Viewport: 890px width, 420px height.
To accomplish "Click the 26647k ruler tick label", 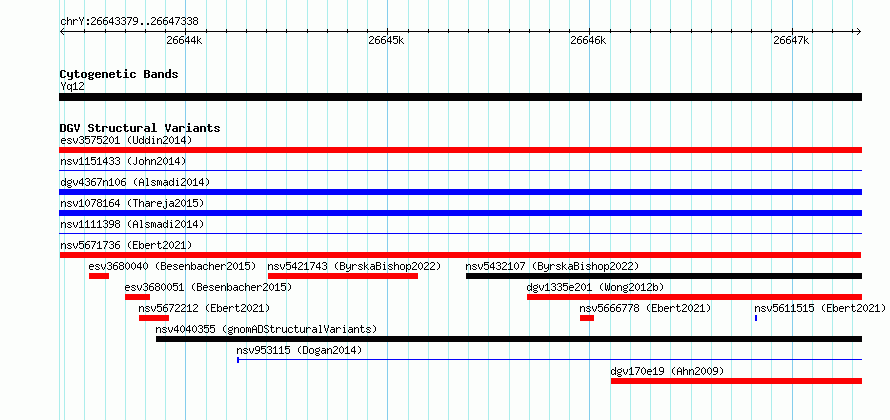I will [791, 40].
